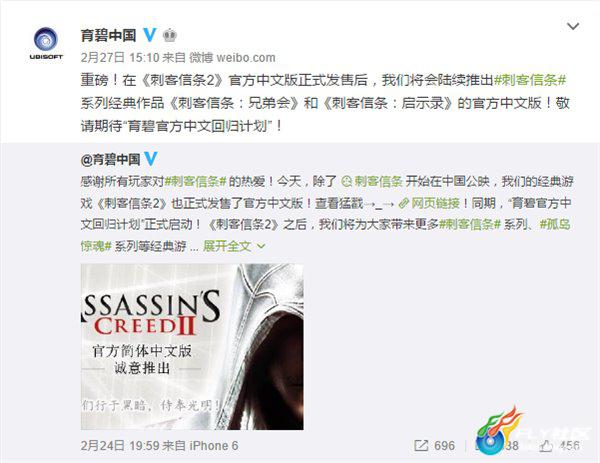Click the blue verified V badge beside top 育碧中国
This screenshot has width=600, height=463.
pos(150,35)
